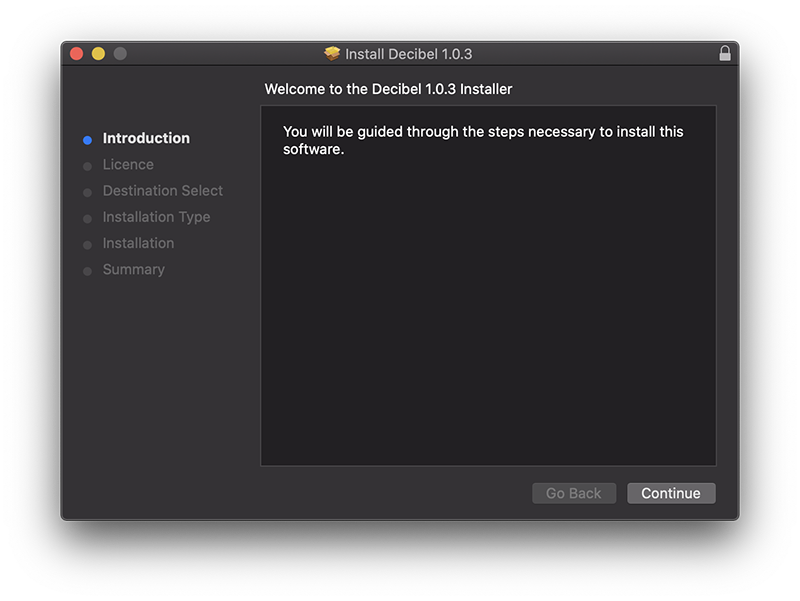This screenshot has height=601, width=800.
Task: Minimize the installer with the yellow button
Action: click(98, 54)
